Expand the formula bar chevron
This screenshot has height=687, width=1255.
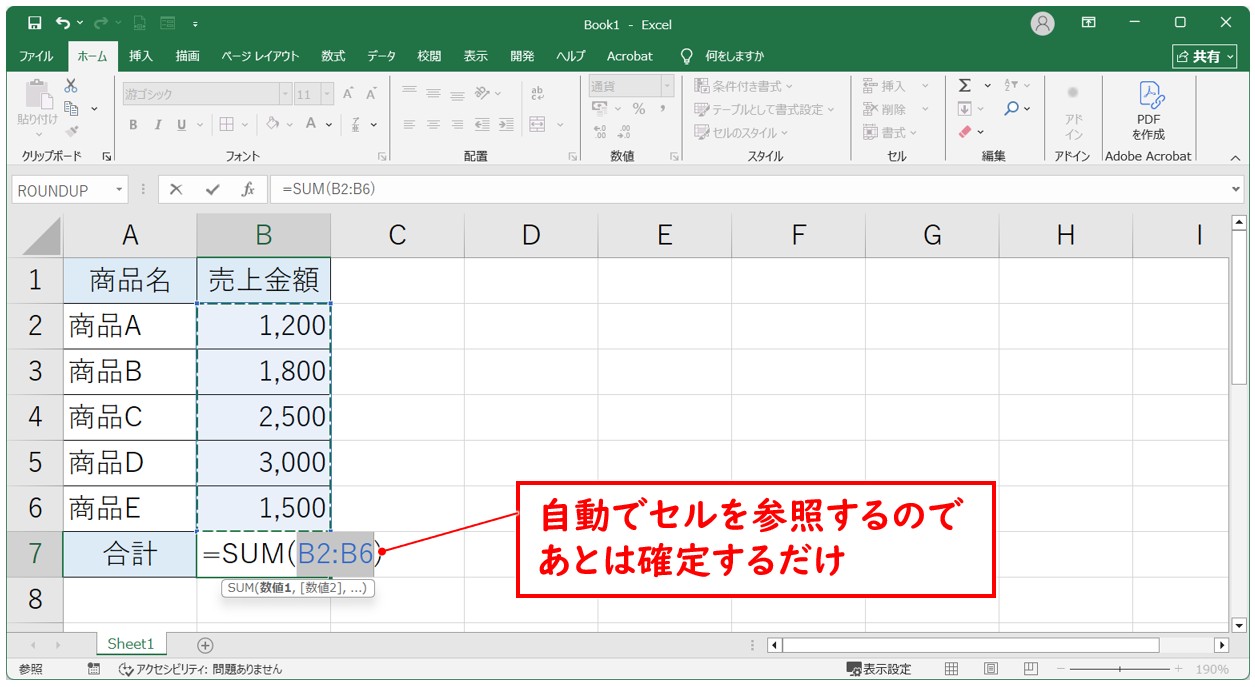1236,190
